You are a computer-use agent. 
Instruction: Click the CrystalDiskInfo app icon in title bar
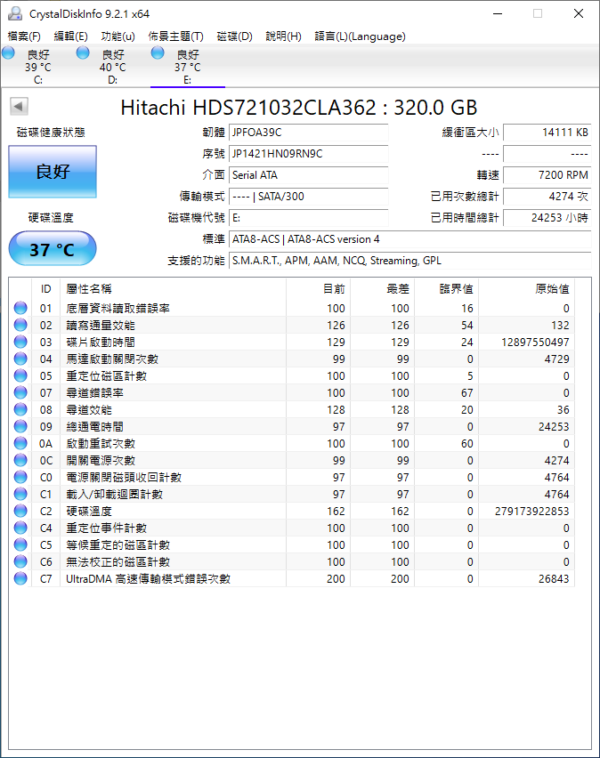13,13
